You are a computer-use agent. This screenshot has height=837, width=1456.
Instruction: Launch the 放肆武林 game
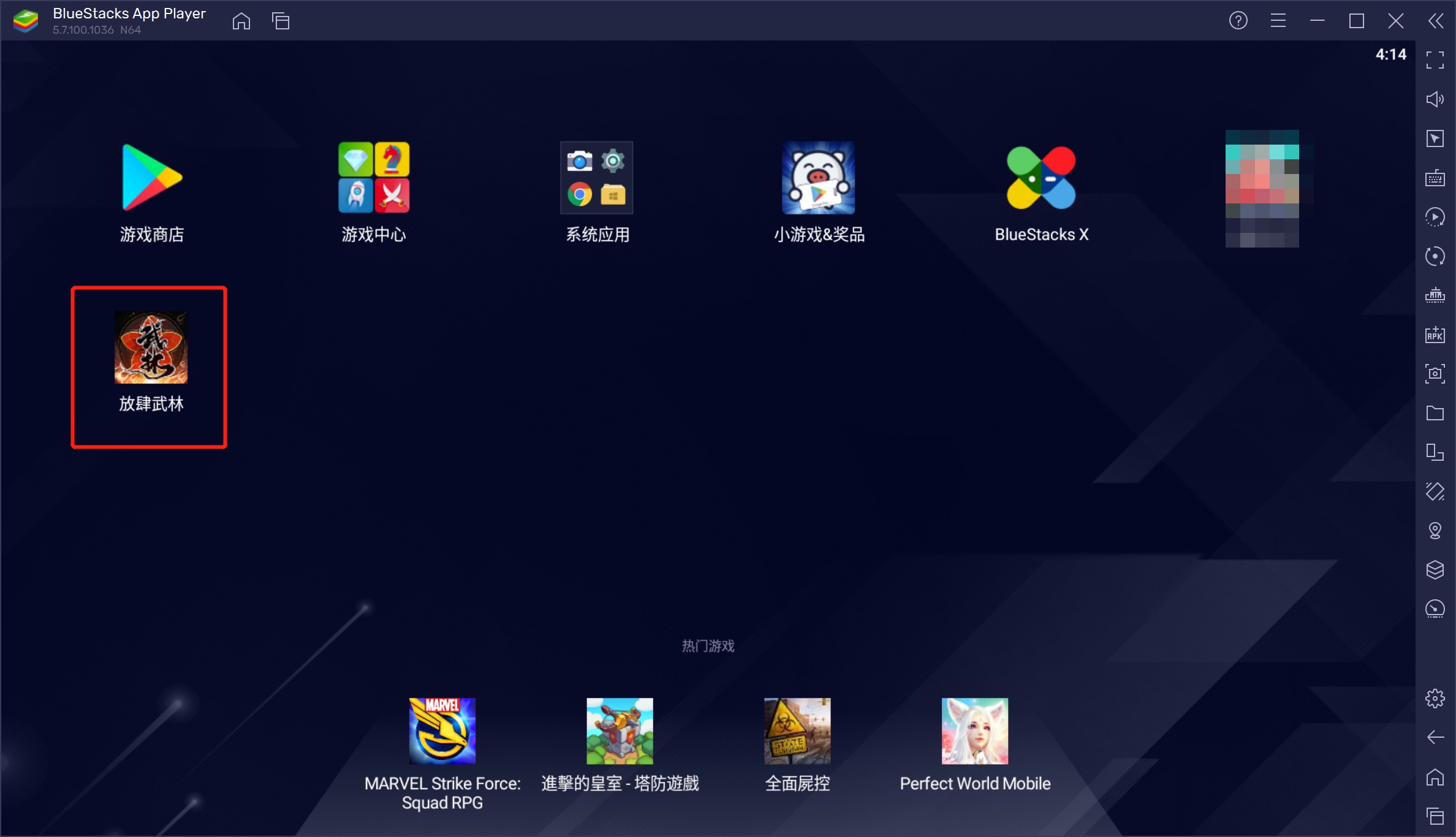[151, 362]
